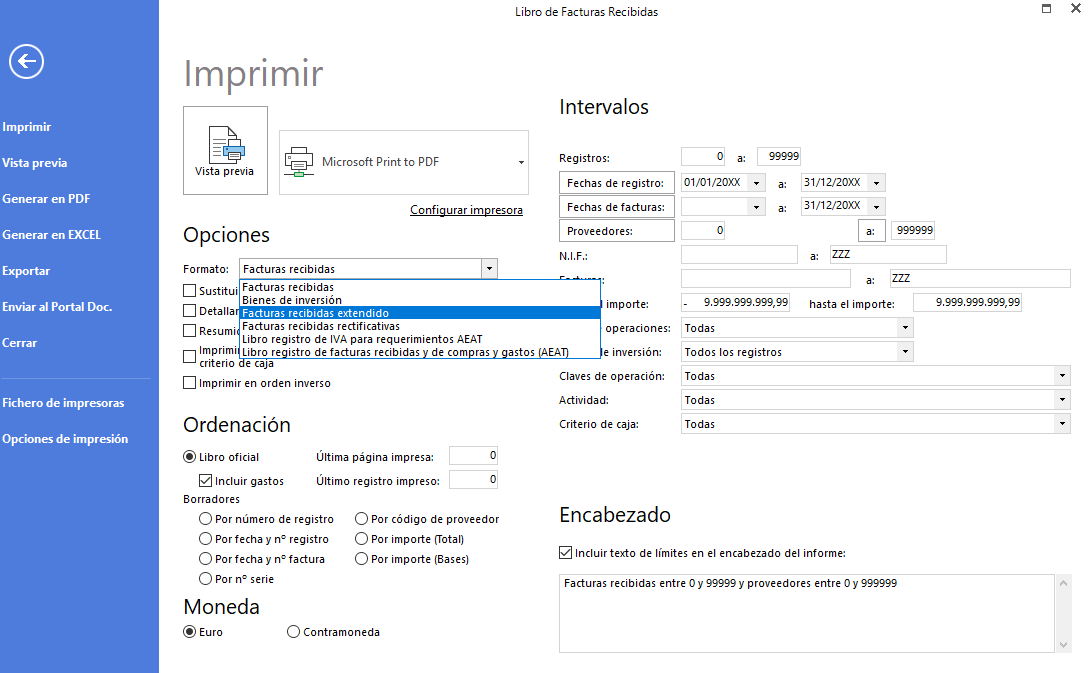Image resolution: width=1089 pixels, height=673 pixels.
Task: Select Bienes de inversión format option
Action: point(419,300)
